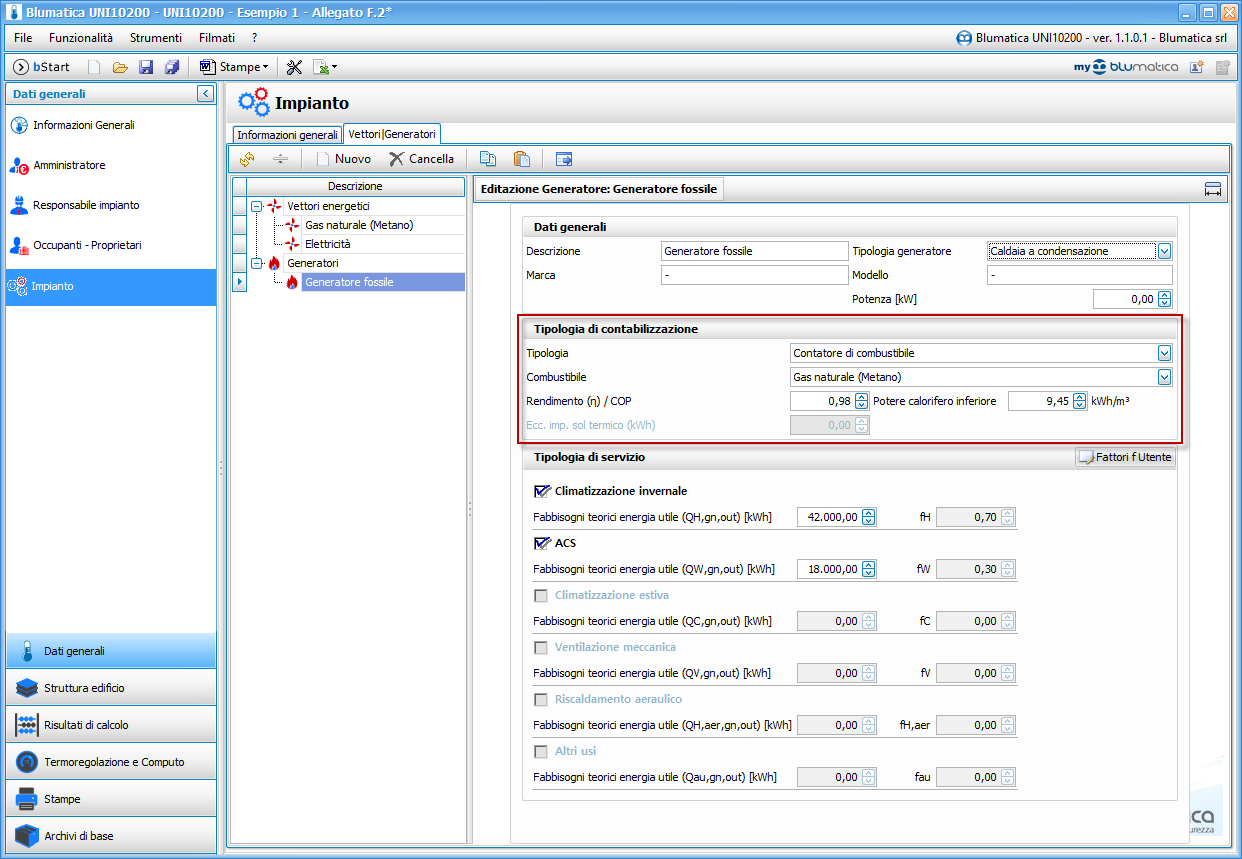This screenshot has width=1242, height=859.
Task: Expand the Combustibile dropdown list
Action: [x=1164, y=377]
